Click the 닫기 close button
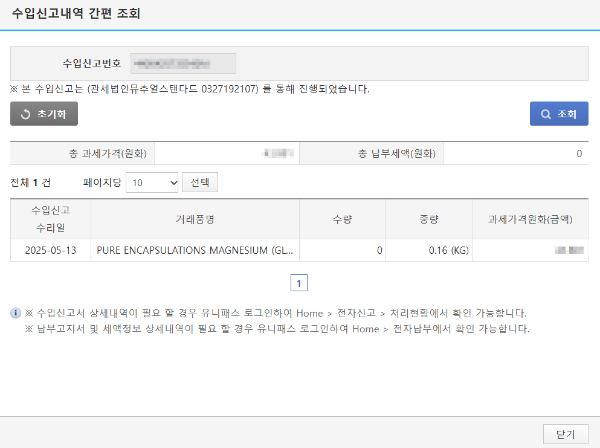This screenshot has width=600, height=448. click(x=566, y=434)
